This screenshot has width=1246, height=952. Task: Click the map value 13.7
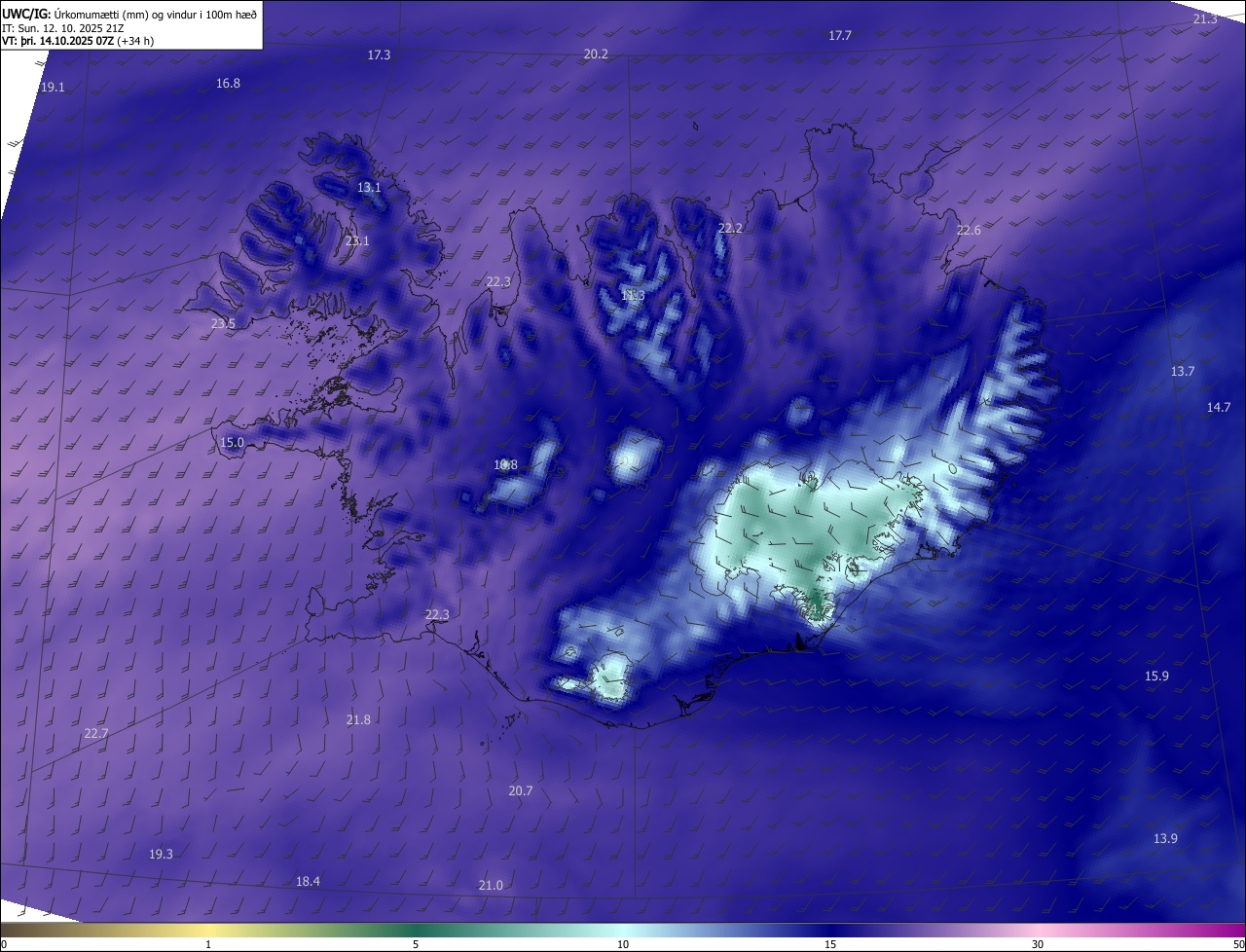tap(1182, 372)
